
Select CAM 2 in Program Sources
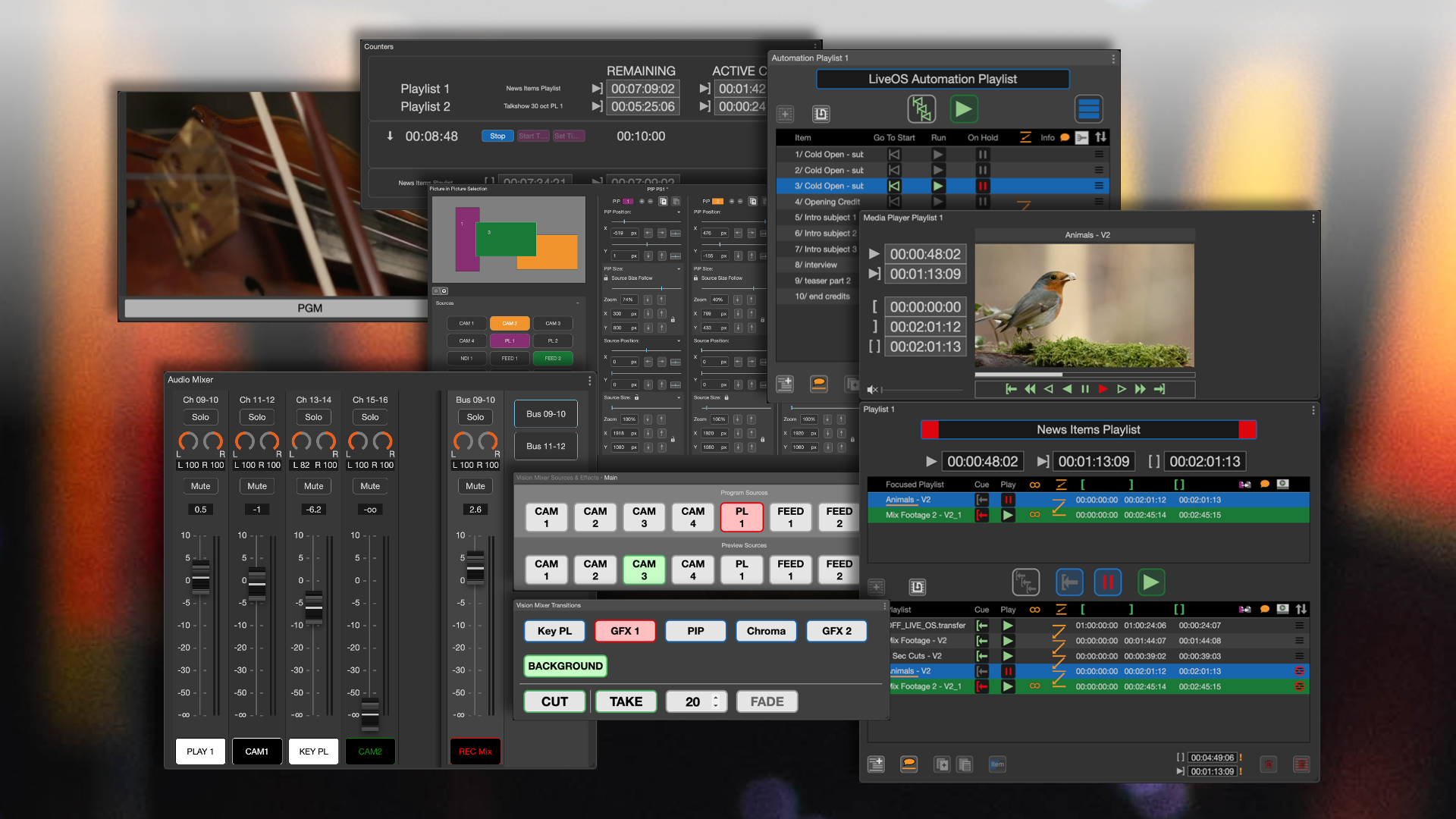tap(595, 517)
